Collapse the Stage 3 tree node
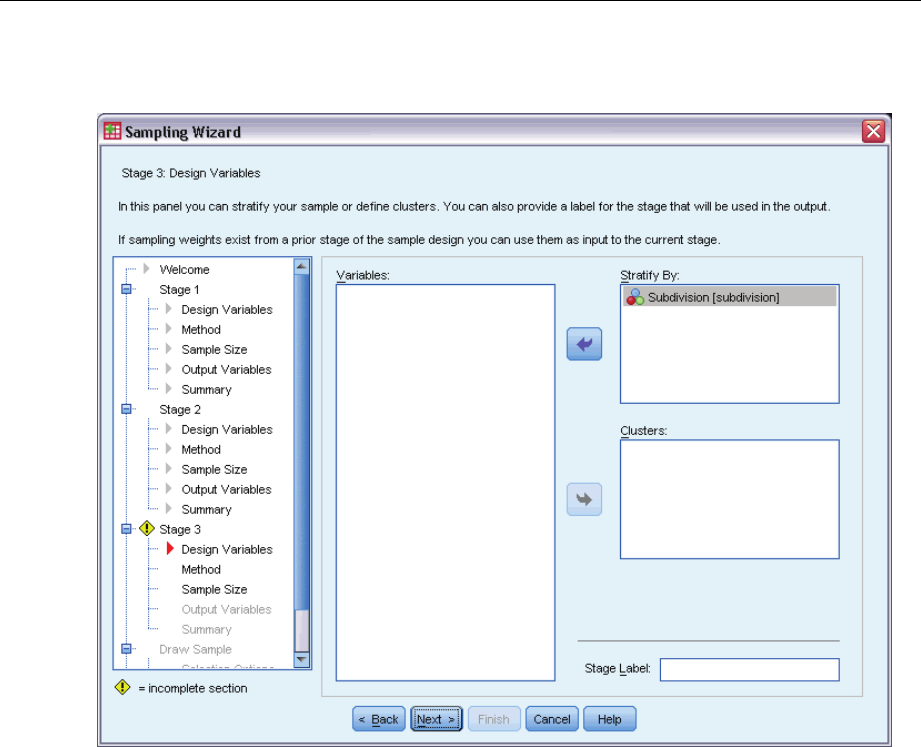Image resolution: width=921 pixels, height=747 pixels. tap(126, 529)
